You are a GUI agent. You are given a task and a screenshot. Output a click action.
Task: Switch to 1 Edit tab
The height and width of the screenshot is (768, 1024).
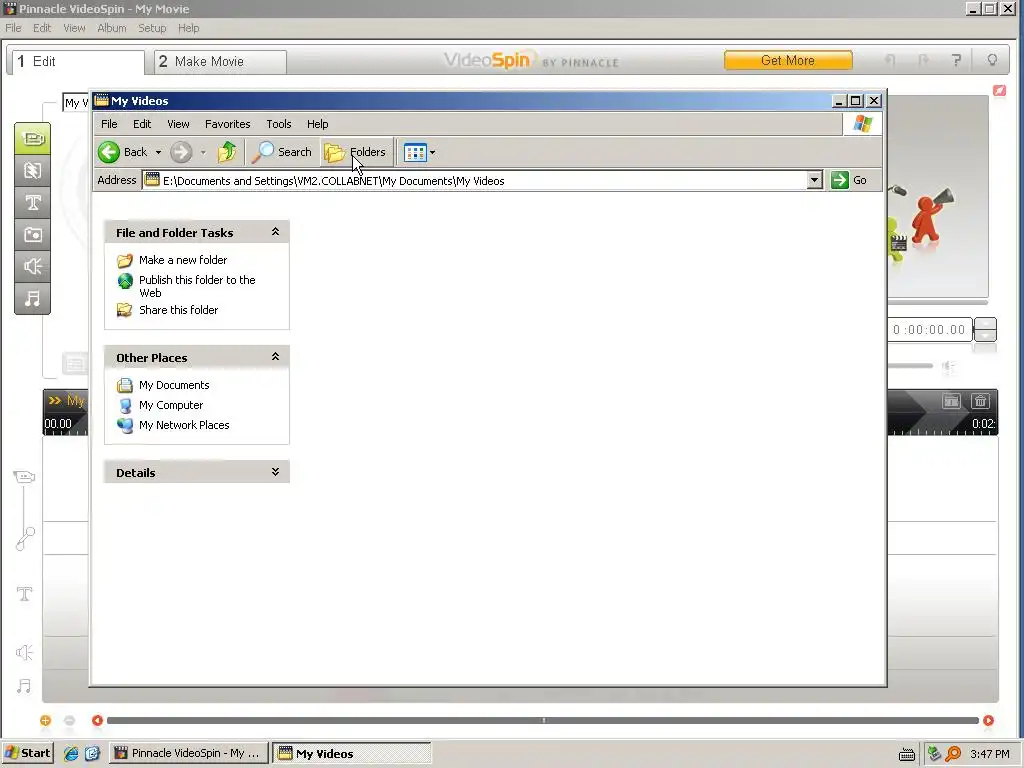78,62
